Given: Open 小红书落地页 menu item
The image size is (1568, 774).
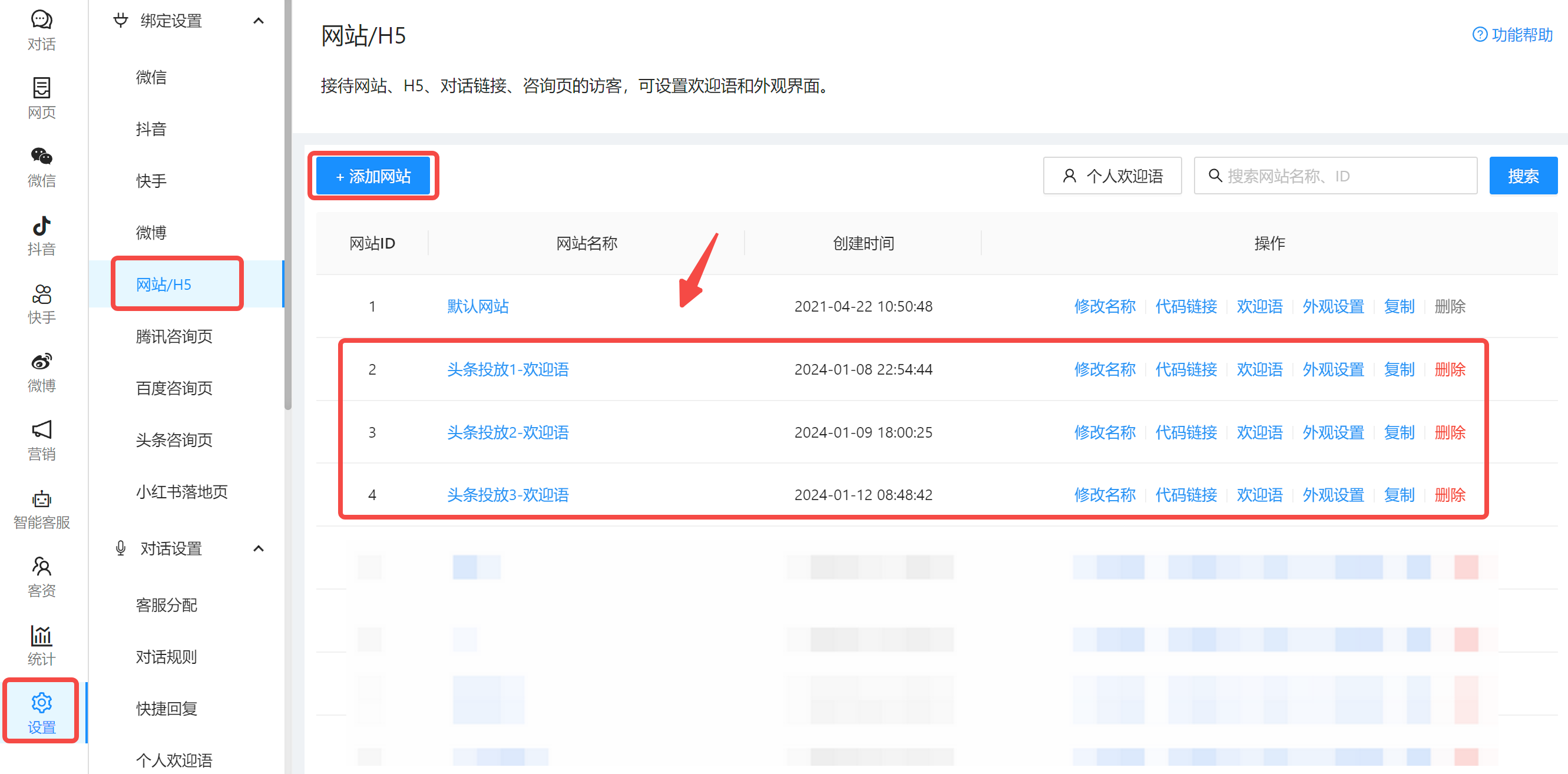Looking at the screenshot, I should pyautogui.click(x=181, y=492).
